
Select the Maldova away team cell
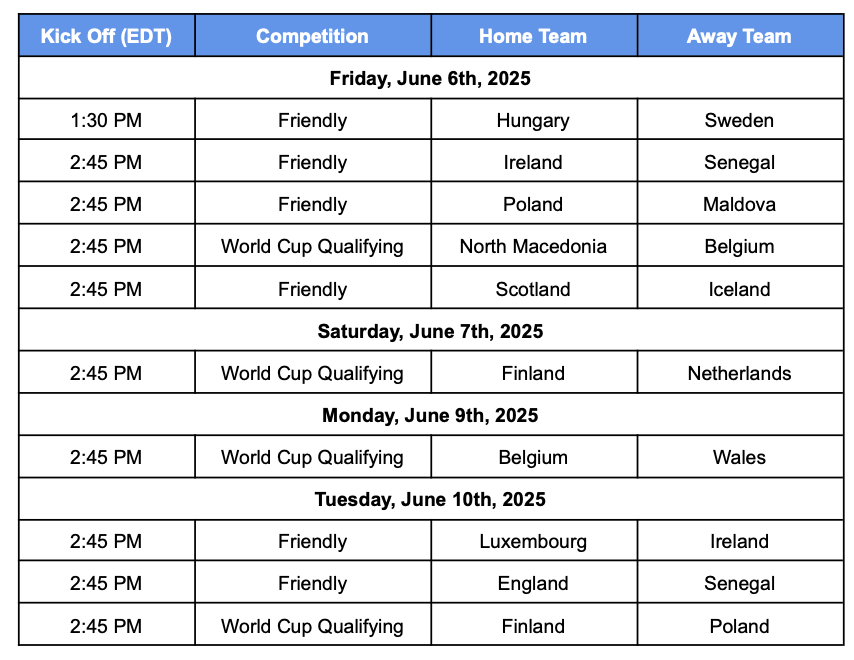pyautogui.click(x=740, y=204)
